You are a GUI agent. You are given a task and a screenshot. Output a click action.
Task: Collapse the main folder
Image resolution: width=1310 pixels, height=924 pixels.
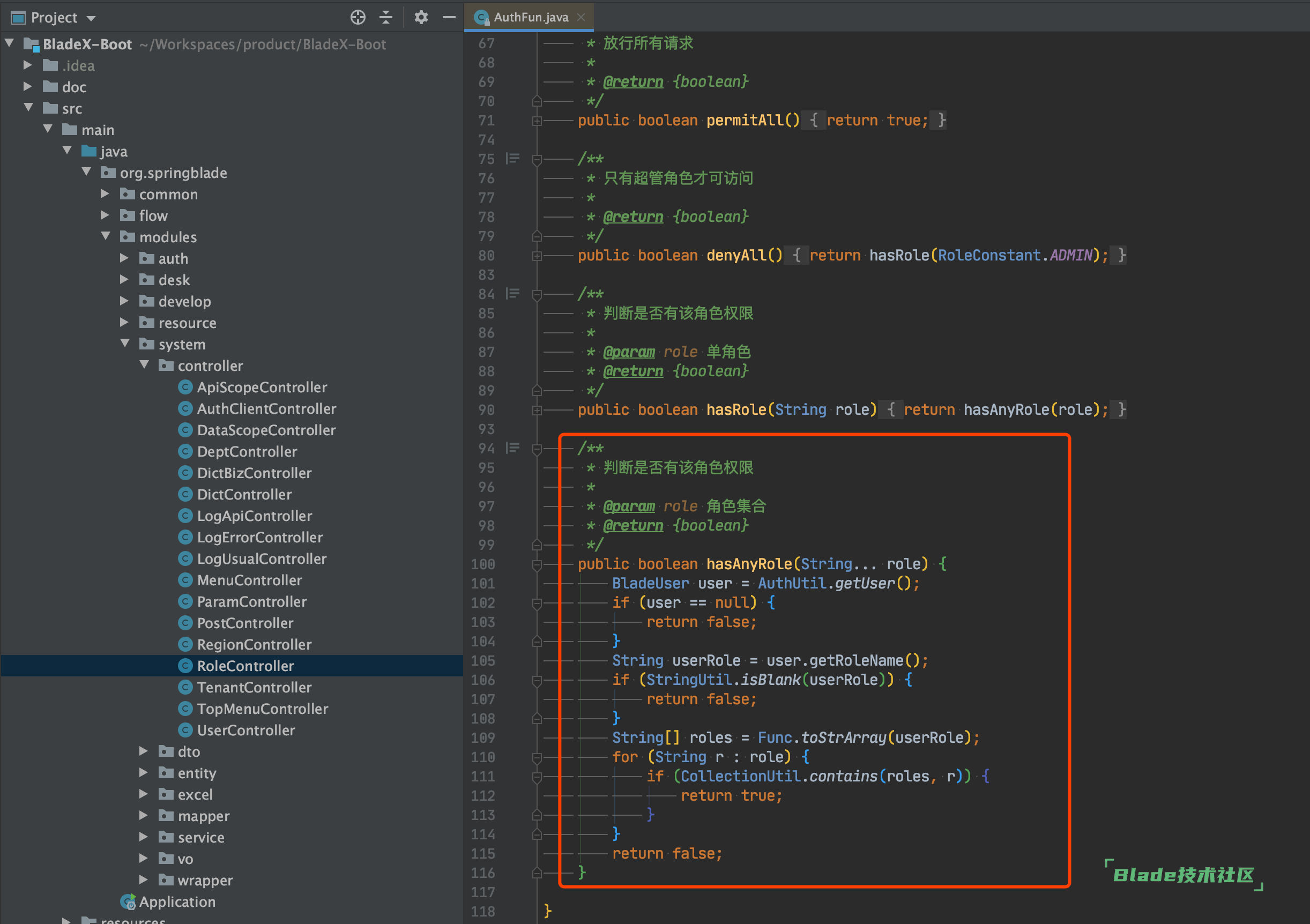coord(48,129)
